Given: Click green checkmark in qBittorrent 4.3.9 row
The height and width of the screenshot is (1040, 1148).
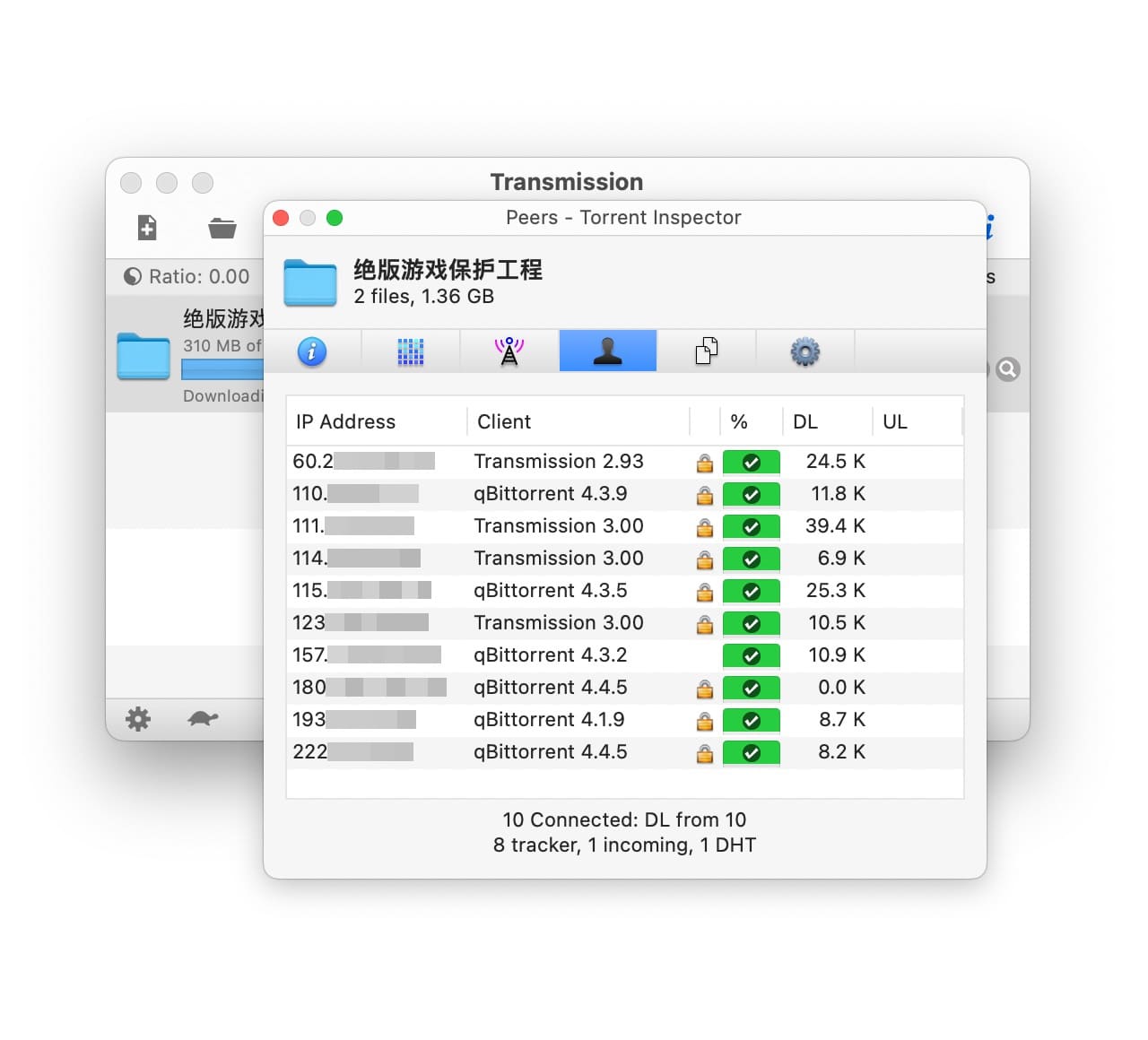Looking at the screenshot, I should pos(752,495).
